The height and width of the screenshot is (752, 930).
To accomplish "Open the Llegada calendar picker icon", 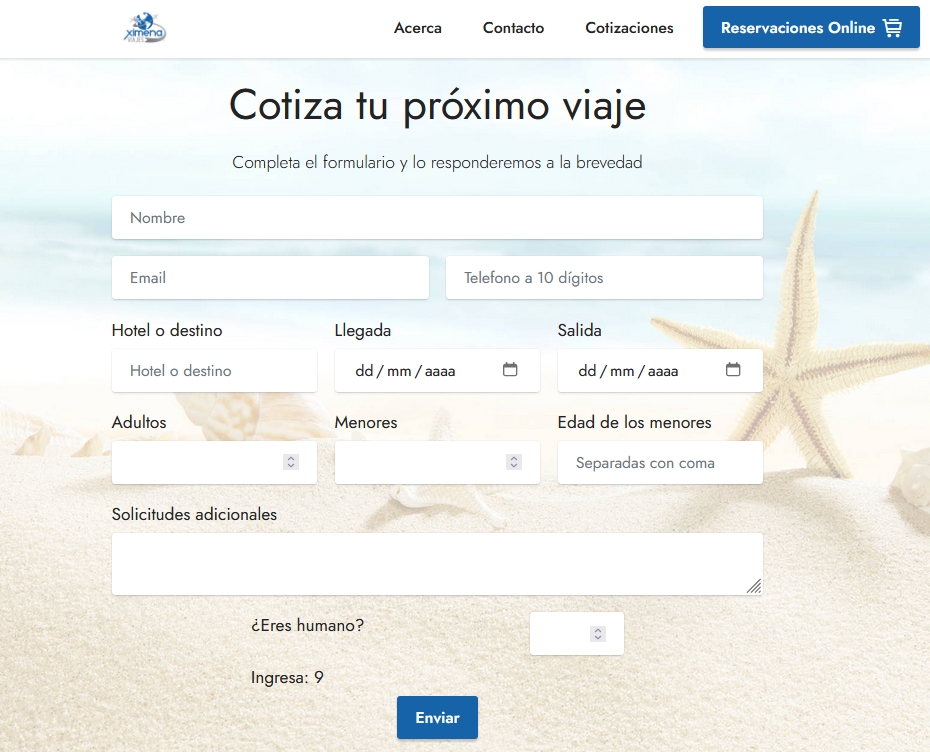I will click(x=510, y=370).
